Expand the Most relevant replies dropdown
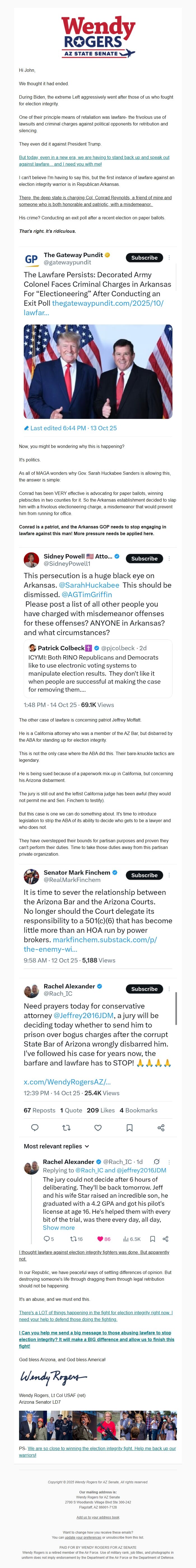The image size is (196, 1568). 87,1146
